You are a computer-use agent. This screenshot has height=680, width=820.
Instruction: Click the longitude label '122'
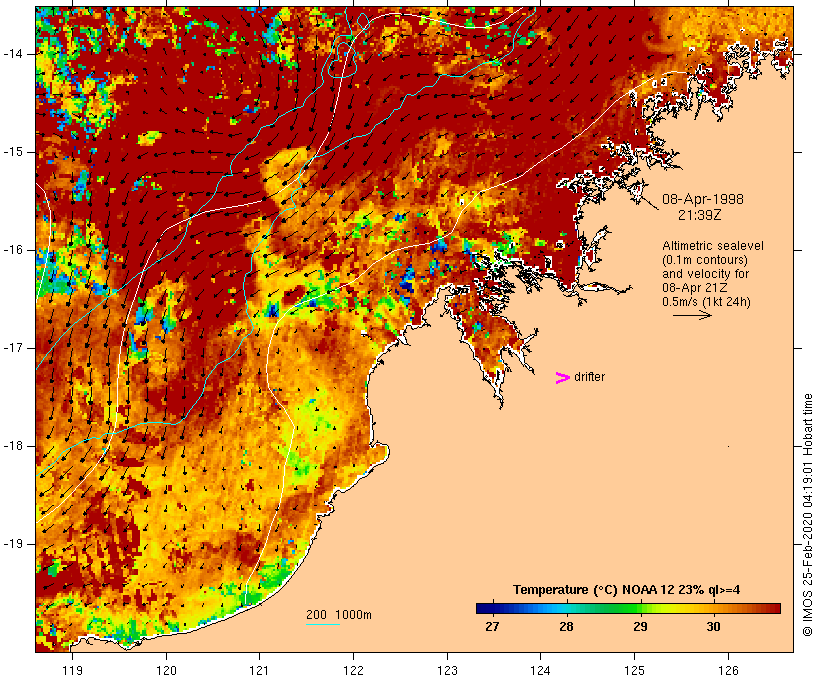click(353, 670)
